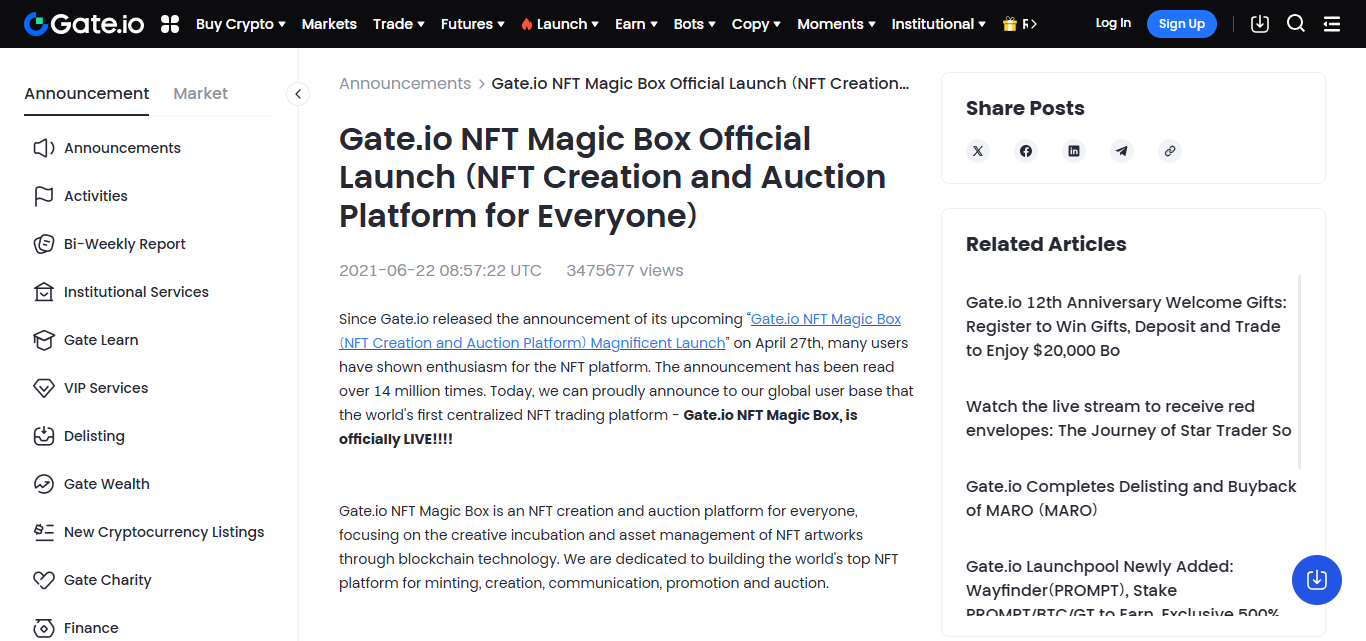Expand the Earn dropdown menu
Image resolution: width=1366 pixels, height=641 pixels.
click(x=636, y=24)
